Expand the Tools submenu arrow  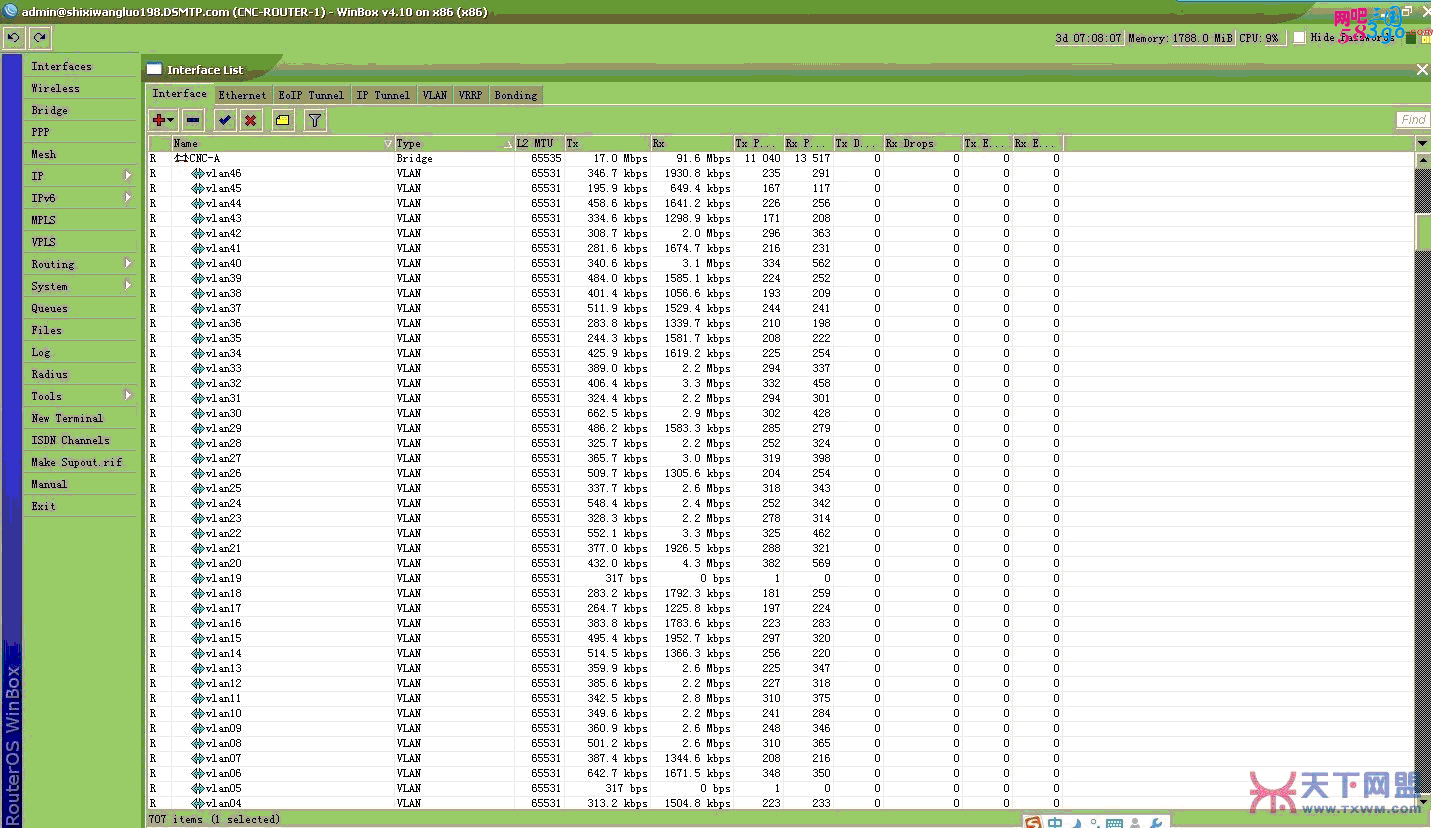[x=128, y=396]
